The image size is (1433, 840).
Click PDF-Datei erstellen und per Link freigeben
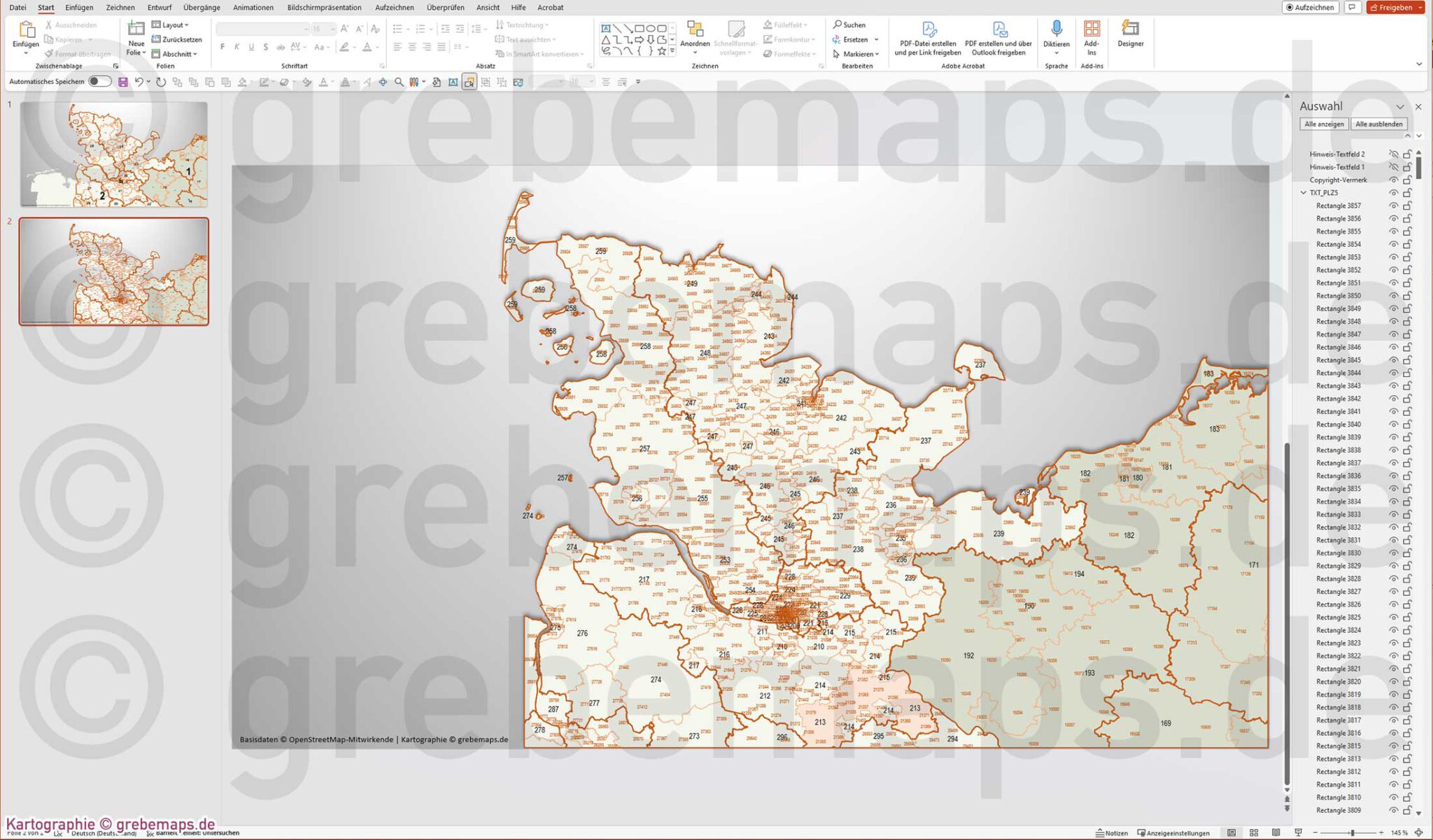928,38
